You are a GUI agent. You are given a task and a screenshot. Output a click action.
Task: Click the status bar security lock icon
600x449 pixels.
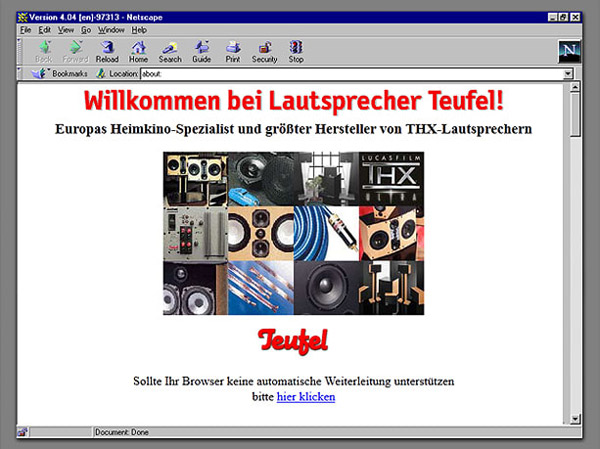(x=23, y=431)
